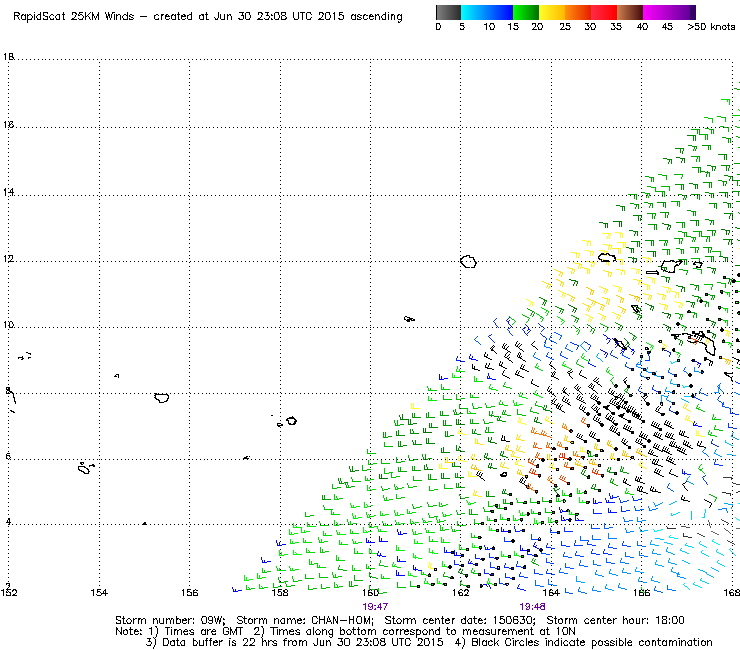Click the blue 10-15 knots legend segment
The height and width of the screenshot is (650, 740).
(500, 12)
